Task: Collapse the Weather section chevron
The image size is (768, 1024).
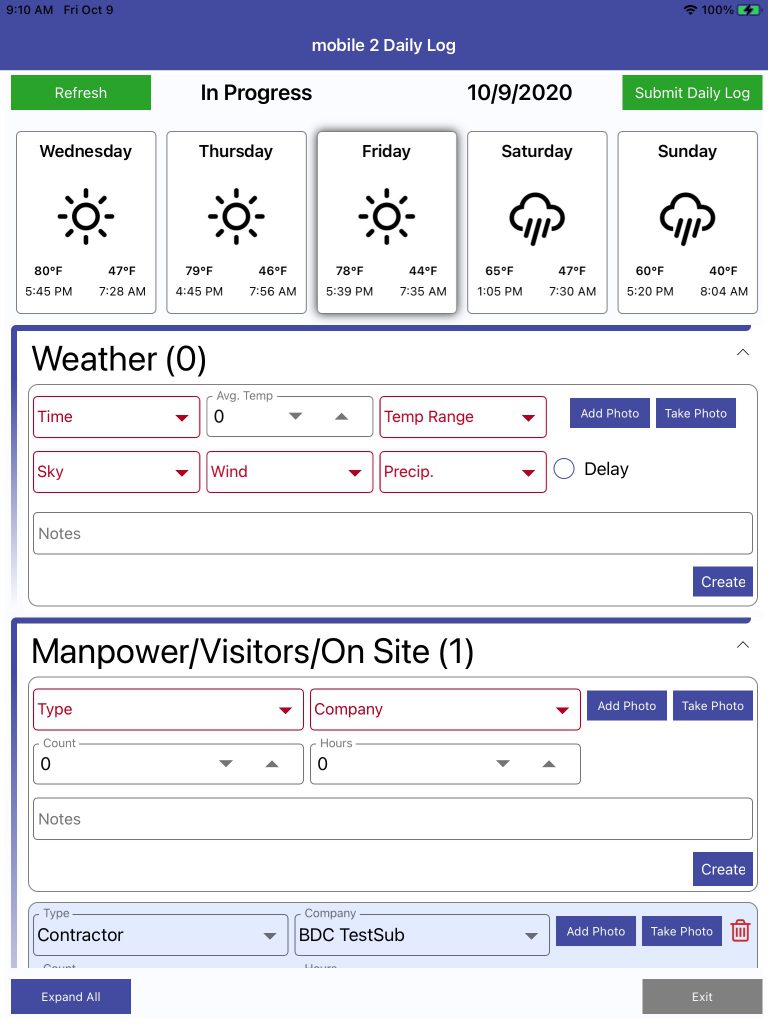Action: (x=743, y=353)
